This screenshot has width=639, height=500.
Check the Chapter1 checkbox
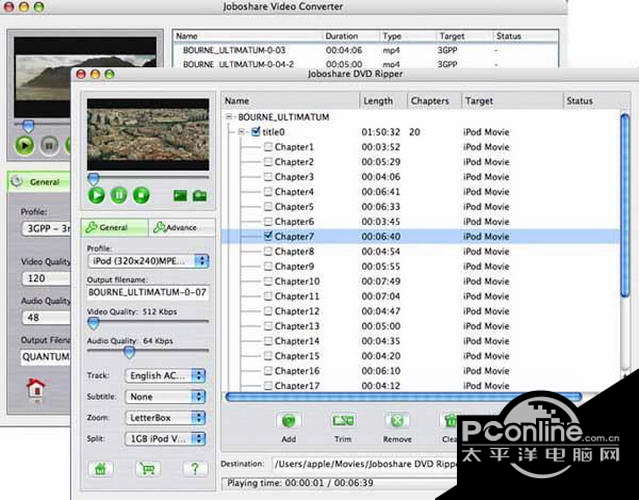click(x=268, y=147)
